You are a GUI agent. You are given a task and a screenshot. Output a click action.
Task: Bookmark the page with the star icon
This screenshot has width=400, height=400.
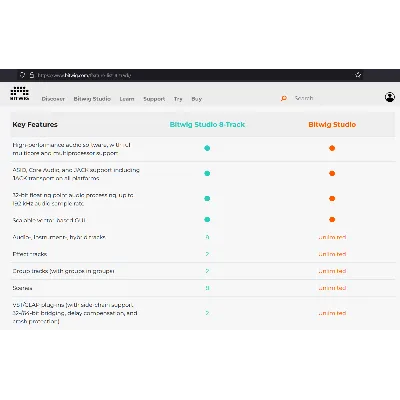pyautogui.click(x=358, y=75)
